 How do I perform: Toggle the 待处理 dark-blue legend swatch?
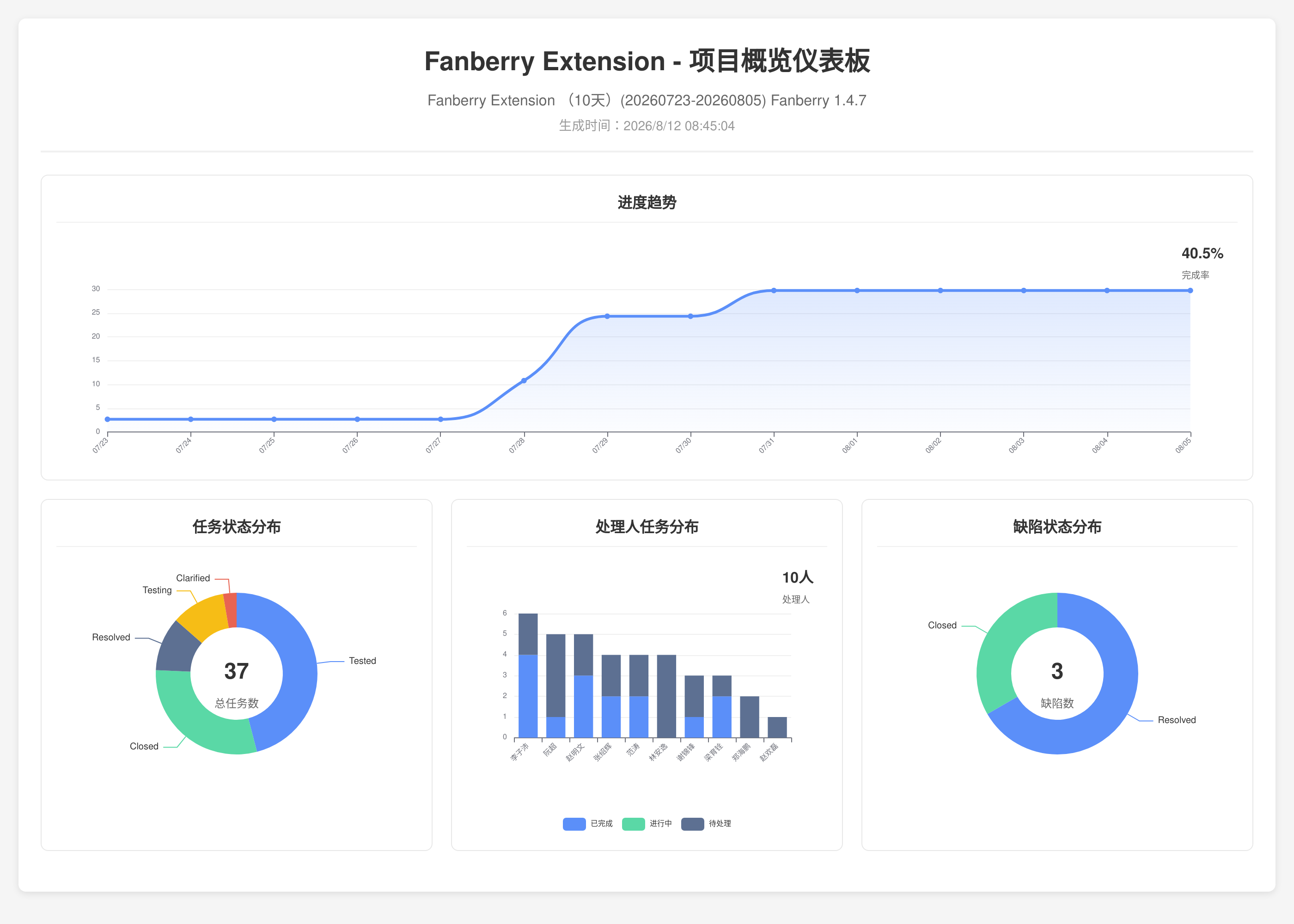pyautogui.click(x=692, y=824)
